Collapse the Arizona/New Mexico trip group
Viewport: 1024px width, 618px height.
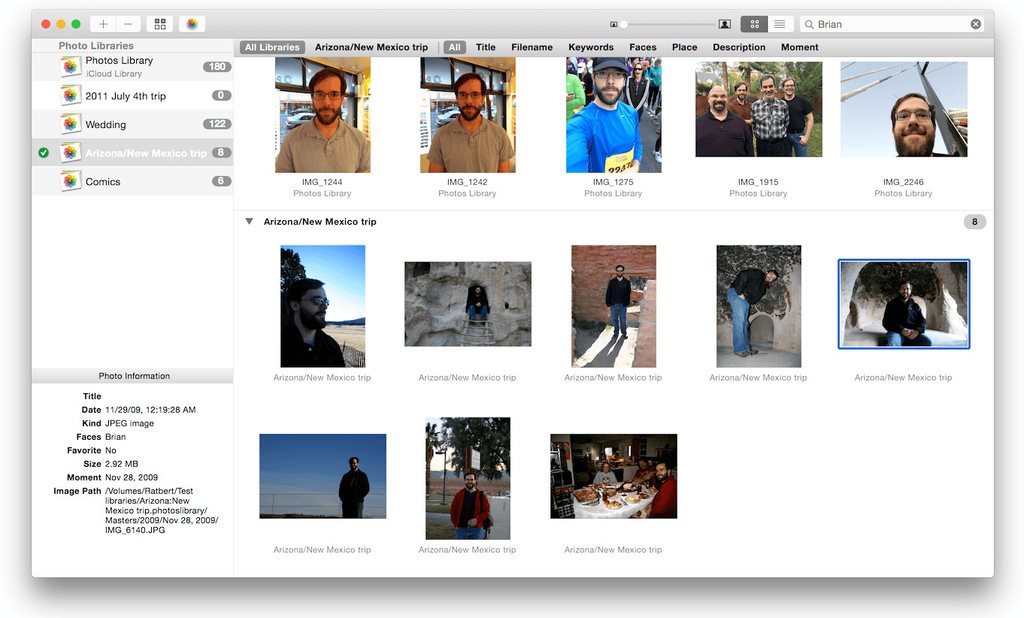pyautogui.click(x=246, y=222)
